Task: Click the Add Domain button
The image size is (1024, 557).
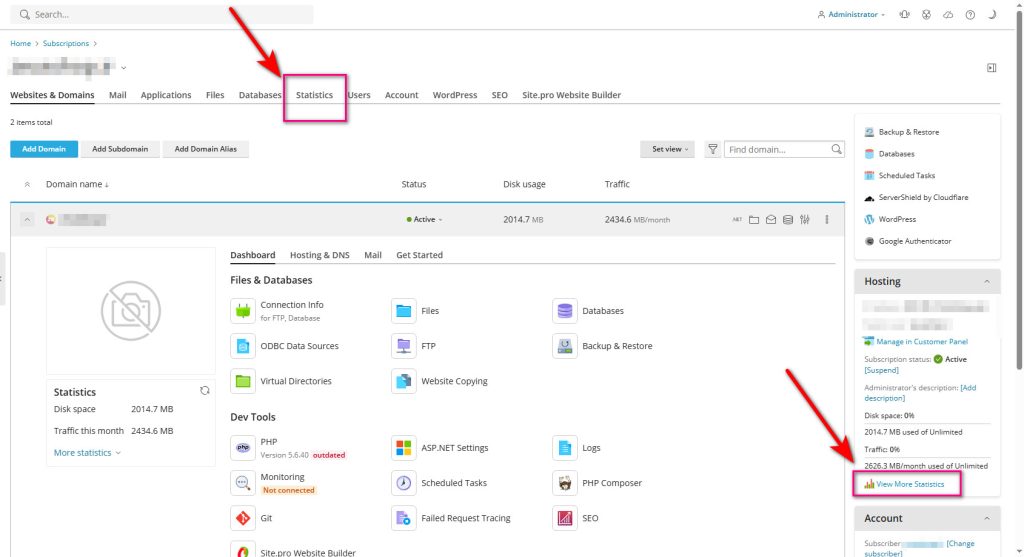Action: tap(44, 149)
